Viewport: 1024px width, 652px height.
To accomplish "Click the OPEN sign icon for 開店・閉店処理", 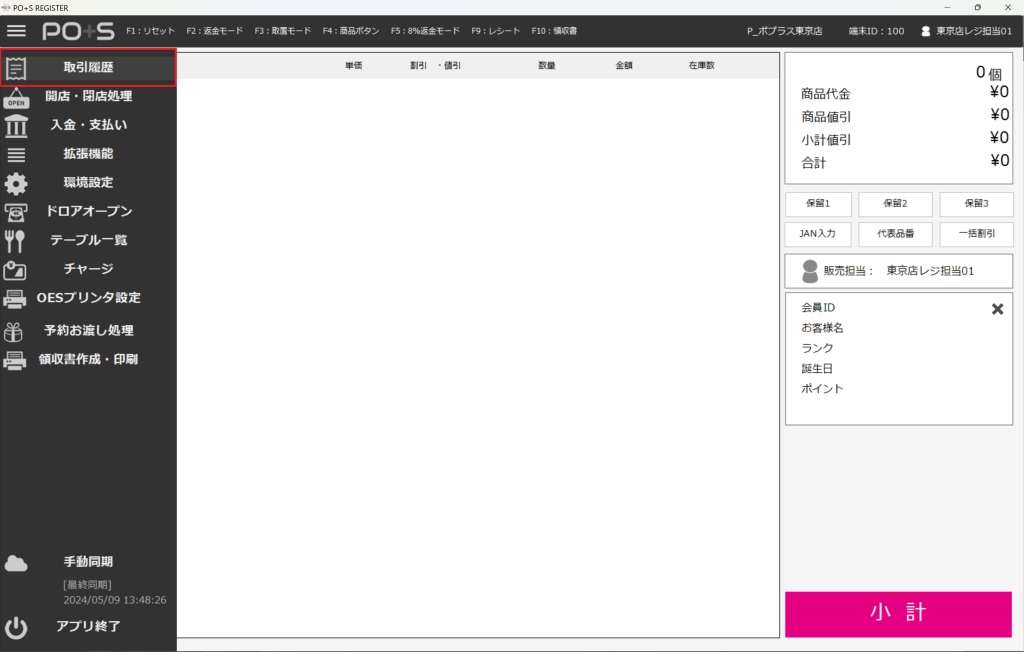I will click(16, 97).
